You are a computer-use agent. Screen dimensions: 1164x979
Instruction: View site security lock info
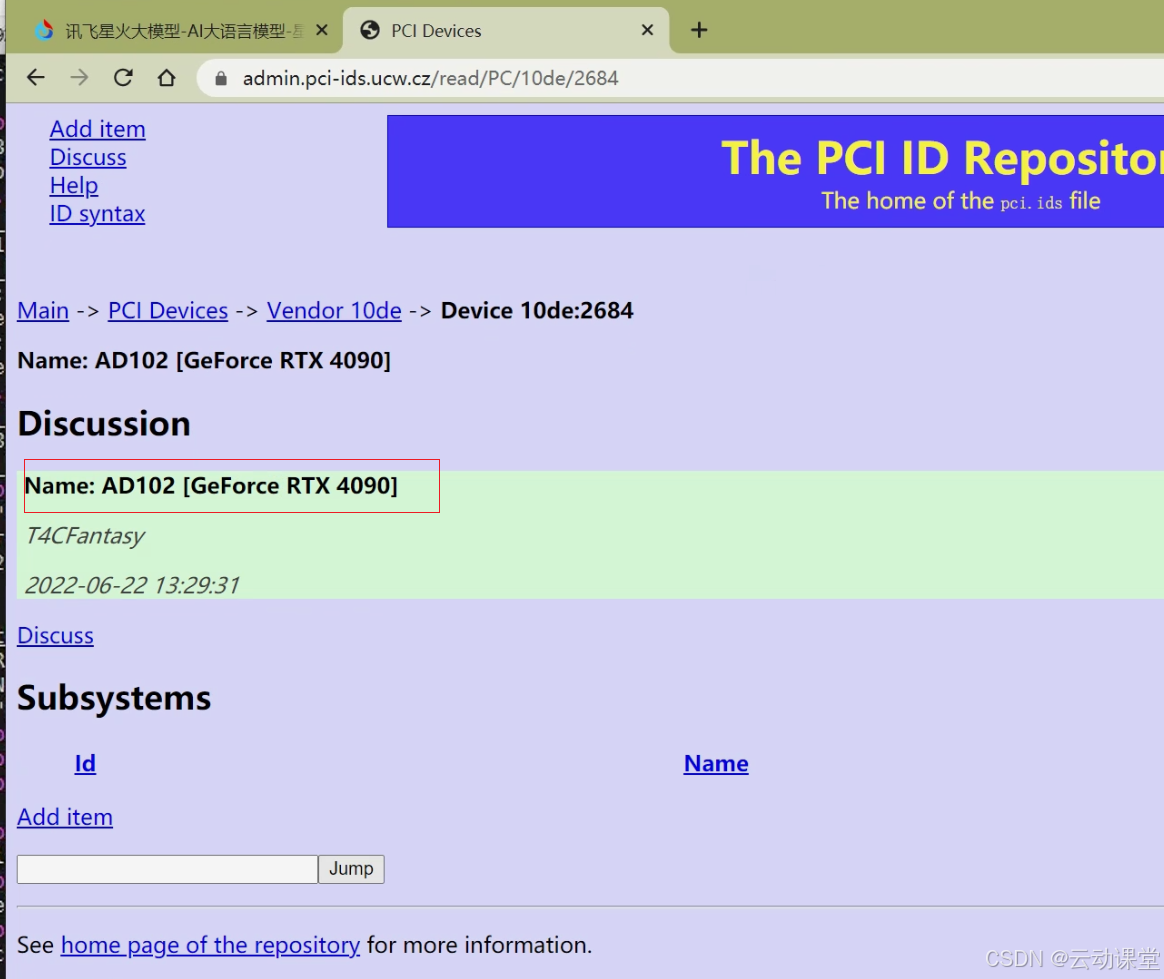click(220, 79)
